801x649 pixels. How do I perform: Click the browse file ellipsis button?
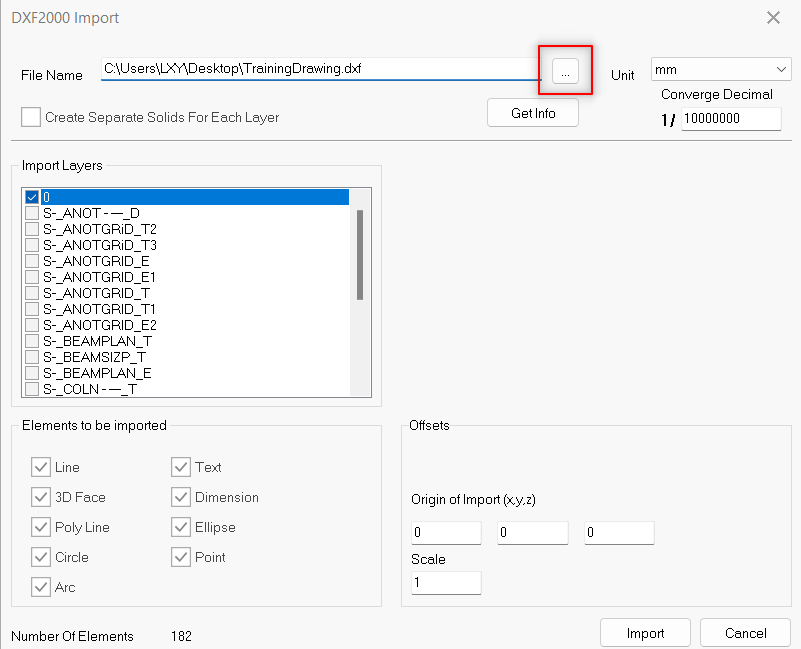tap(565, 71)
